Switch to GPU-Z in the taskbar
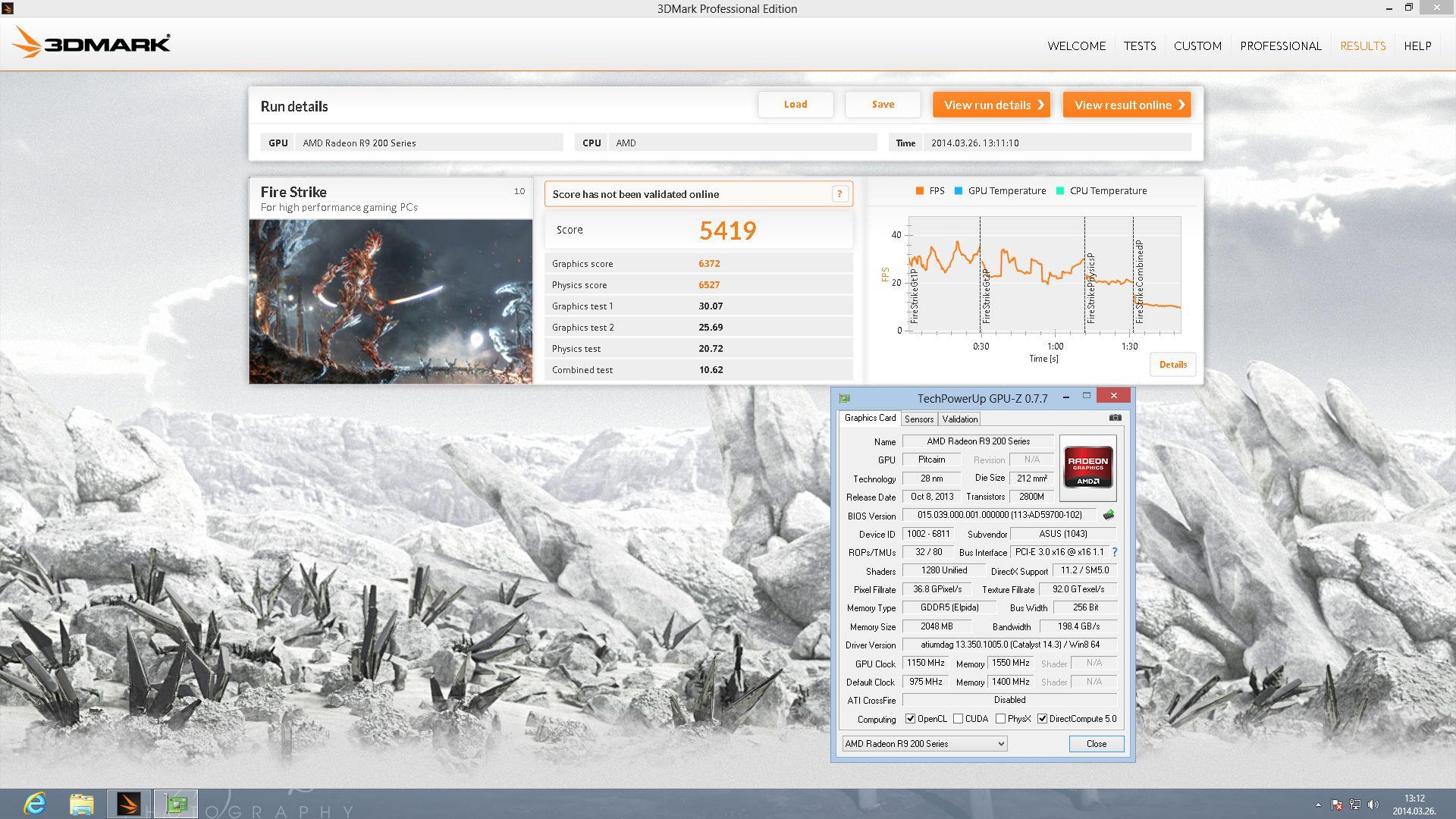The image size is (1456, 819). [x=176, y=803]
